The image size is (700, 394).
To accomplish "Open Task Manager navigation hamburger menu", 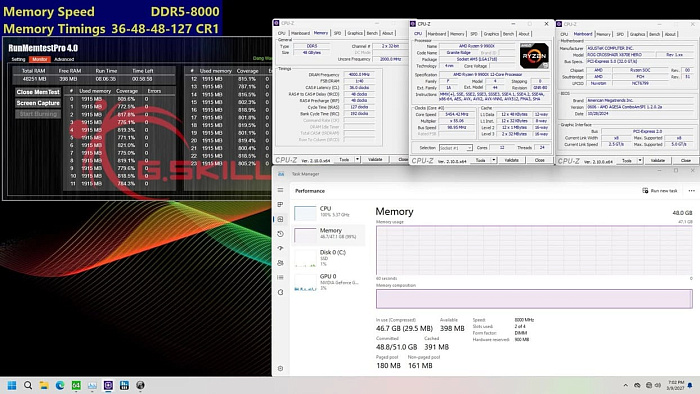I will click(280, 190).
